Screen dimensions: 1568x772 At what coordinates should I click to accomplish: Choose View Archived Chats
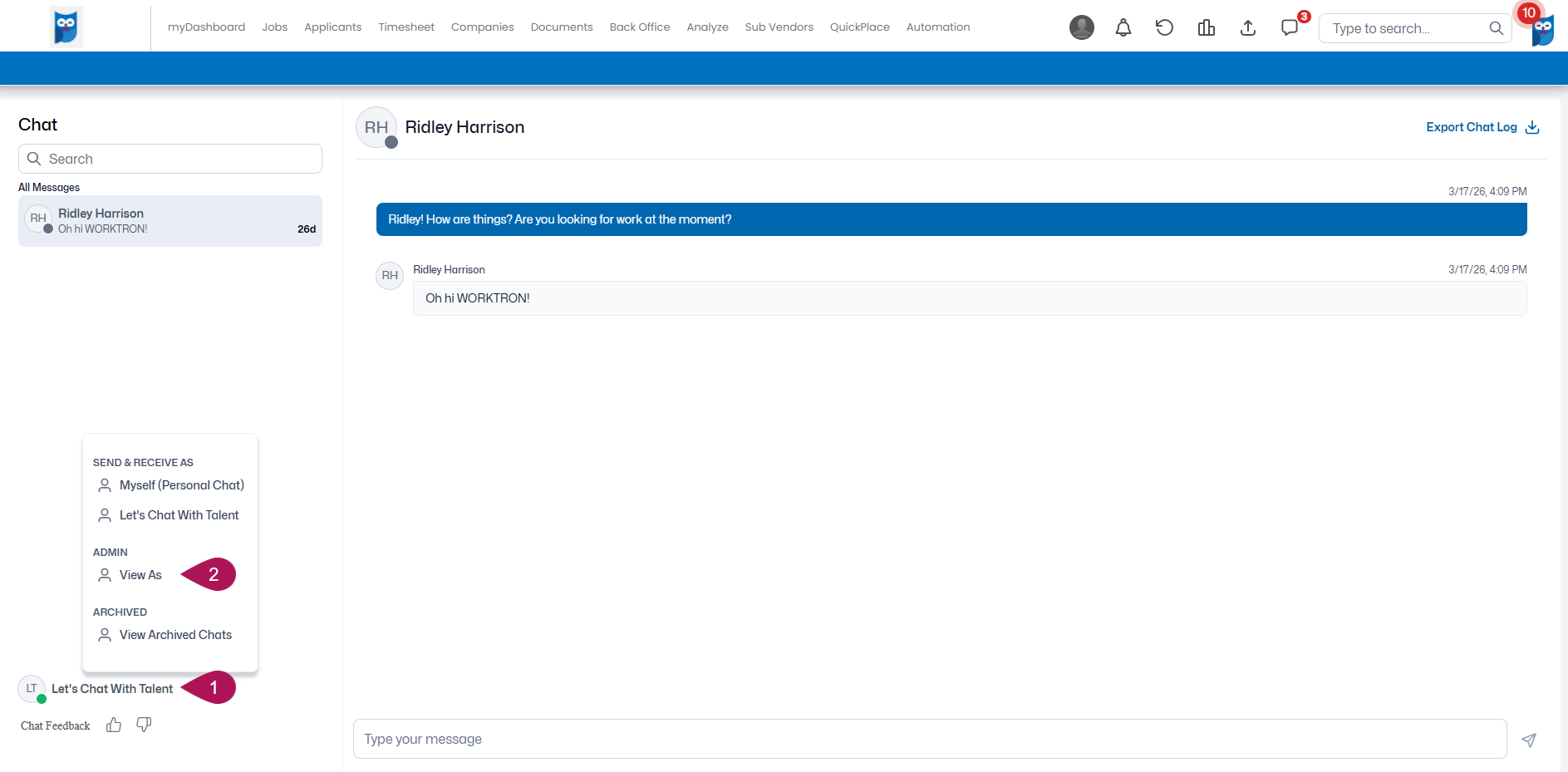point(165,635)
